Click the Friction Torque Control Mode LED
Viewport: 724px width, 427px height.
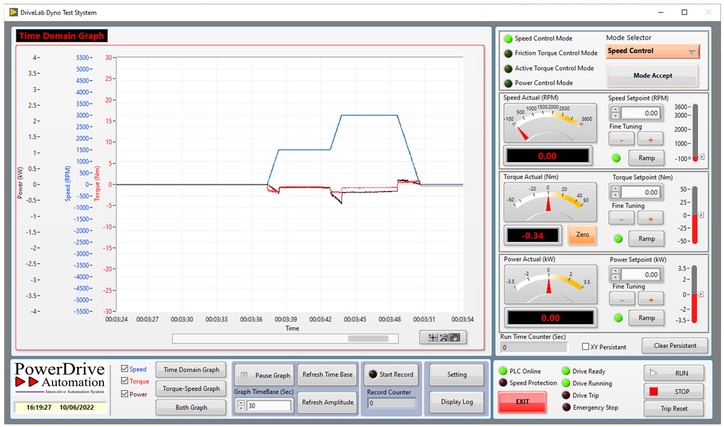[x=508, y=54]
